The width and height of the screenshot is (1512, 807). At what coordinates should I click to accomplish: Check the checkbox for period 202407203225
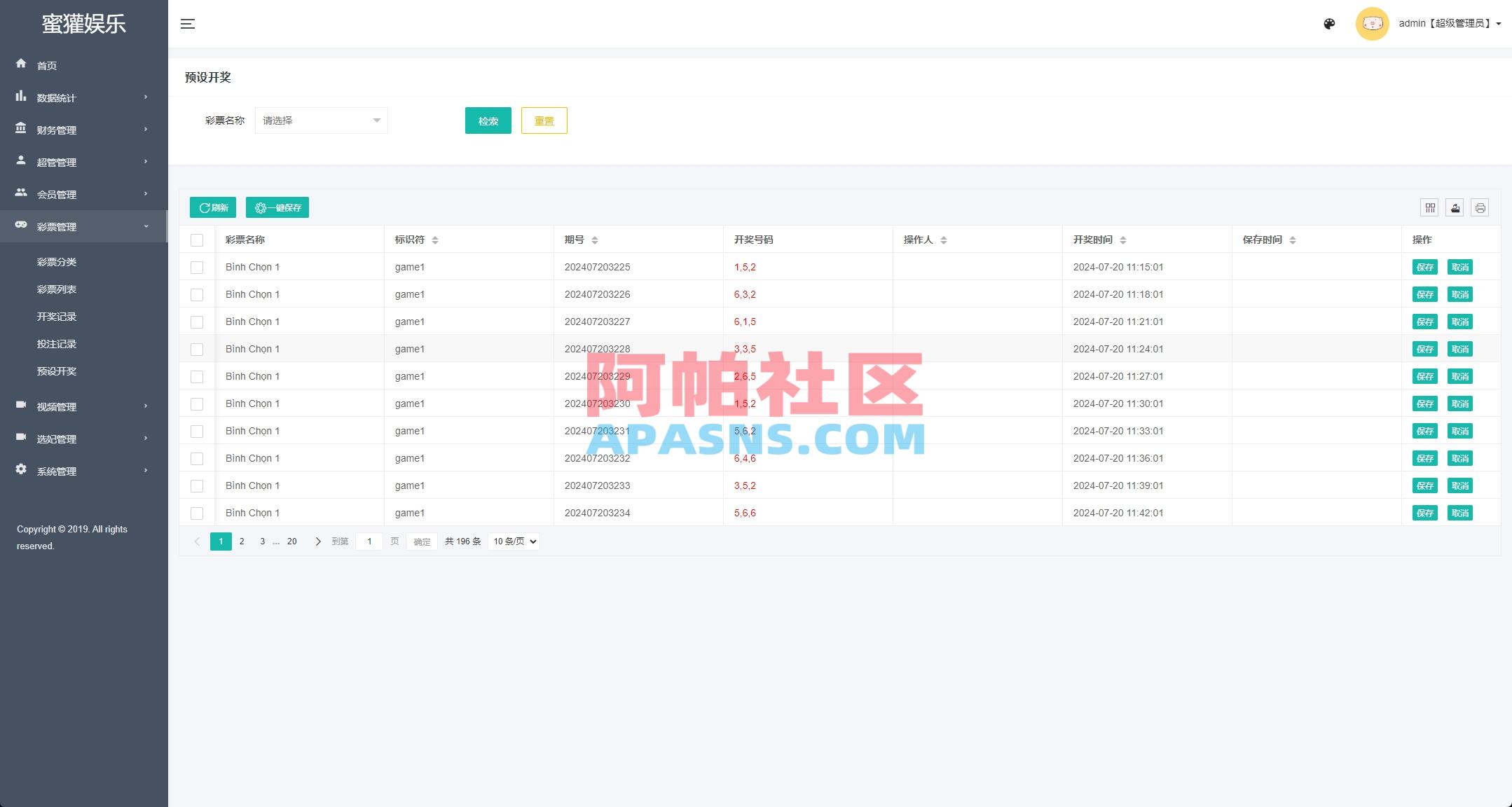coord(197,267)
